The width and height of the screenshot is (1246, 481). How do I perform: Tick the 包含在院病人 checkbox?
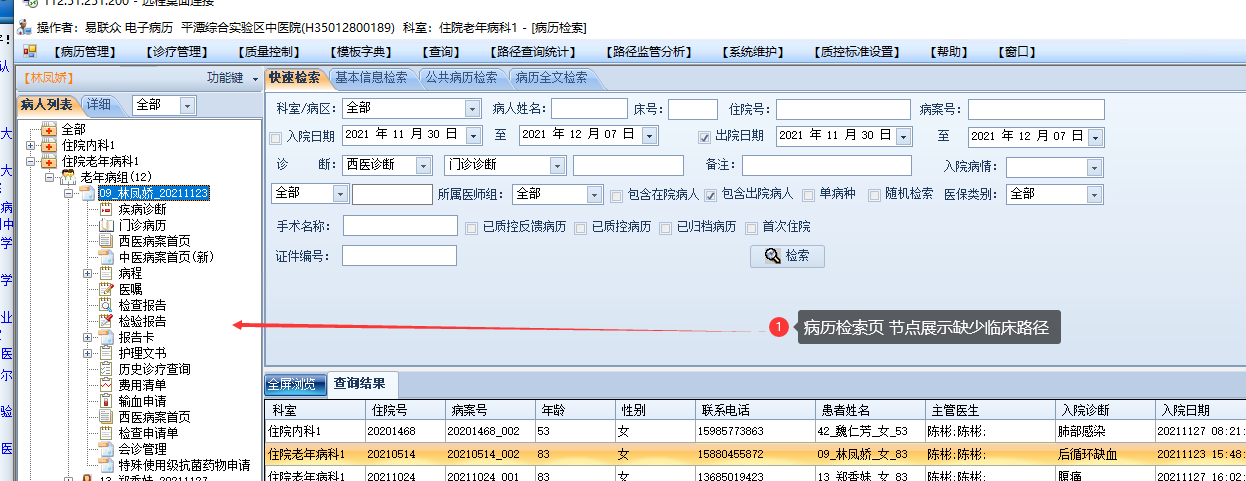click(617, 195)
